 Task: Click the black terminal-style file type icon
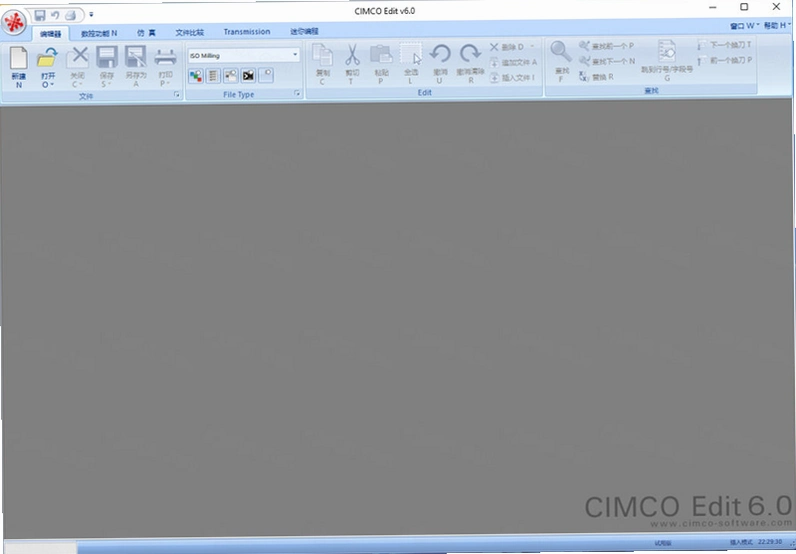coord(248,76)
